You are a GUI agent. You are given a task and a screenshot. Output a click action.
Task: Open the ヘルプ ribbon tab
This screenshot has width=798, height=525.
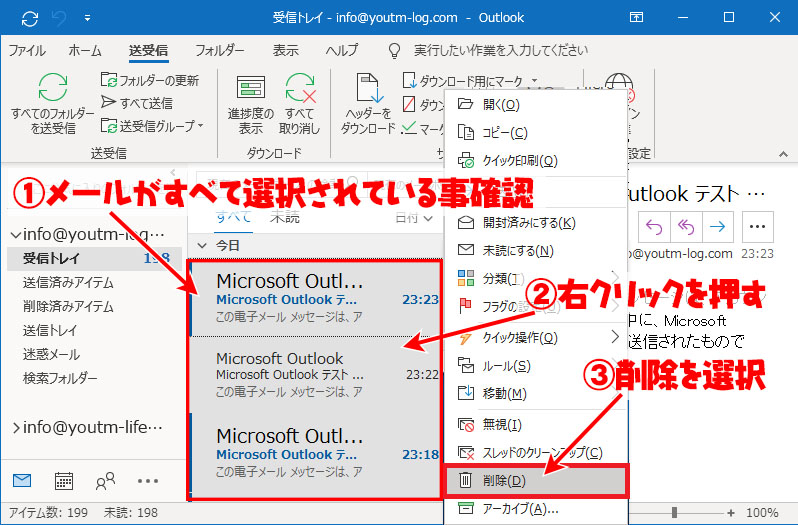coord(341,50)
